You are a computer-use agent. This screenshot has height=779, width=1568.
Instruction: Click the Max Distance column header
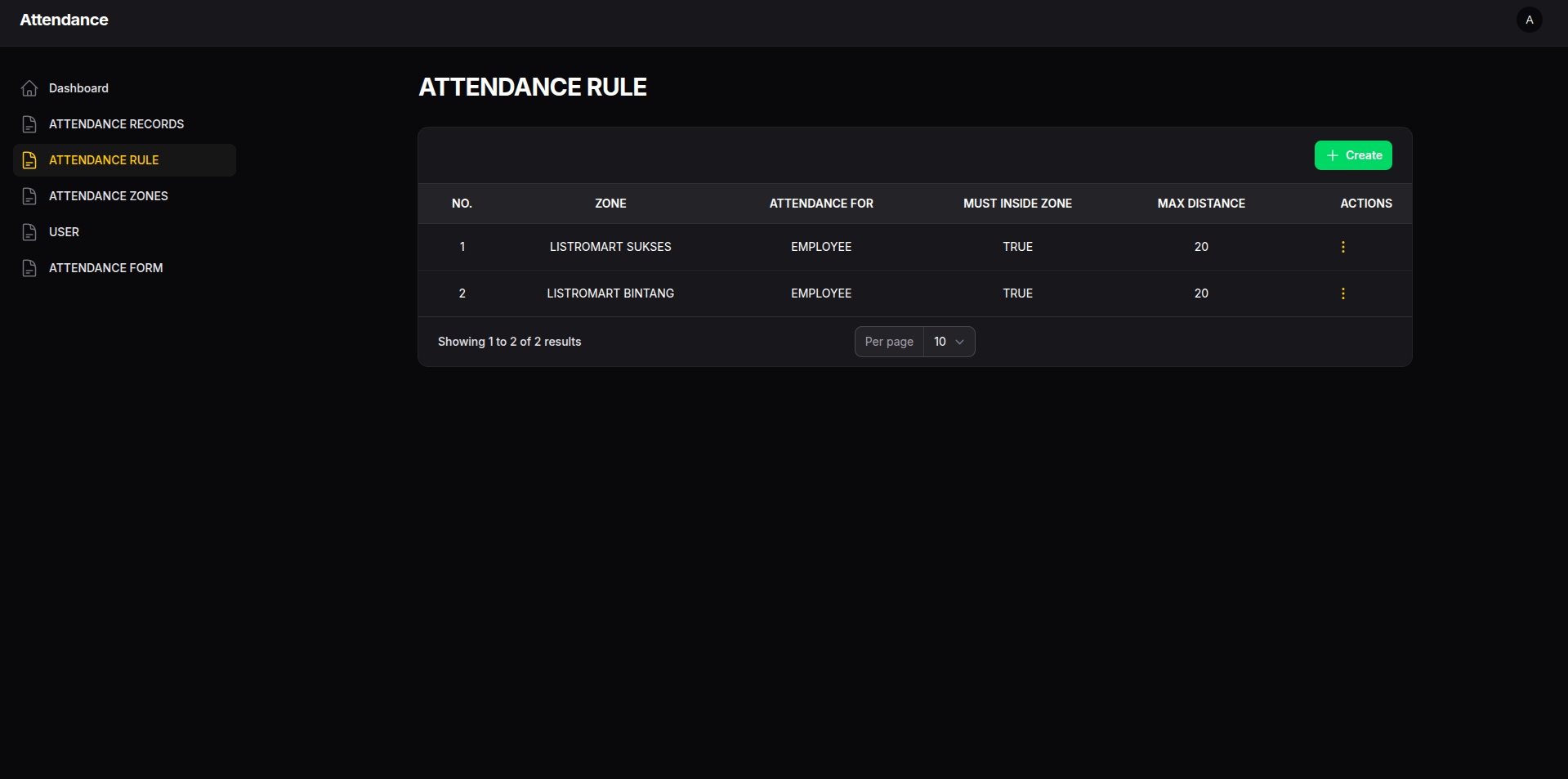click(1200, 204)
